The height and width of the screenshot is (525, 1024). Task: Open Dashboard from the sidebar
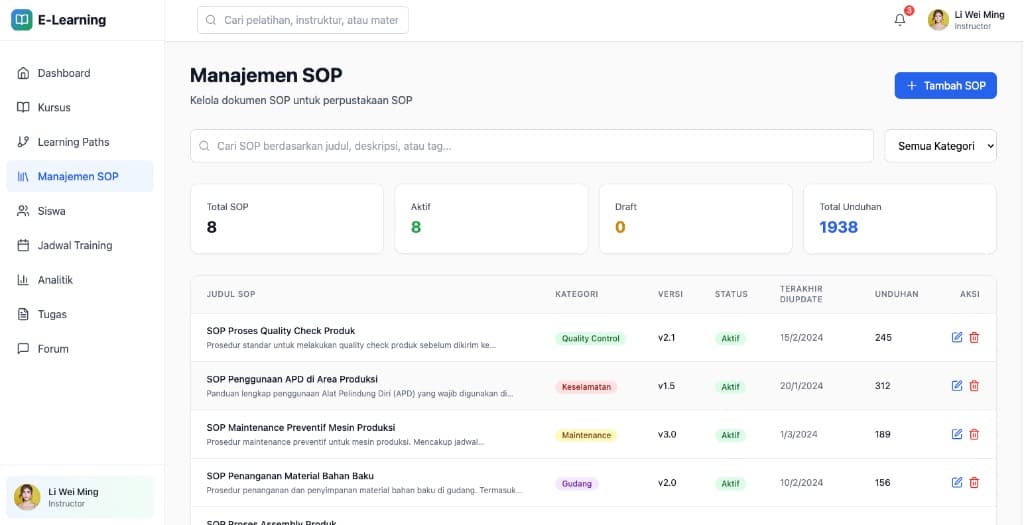tap(64, 73)
